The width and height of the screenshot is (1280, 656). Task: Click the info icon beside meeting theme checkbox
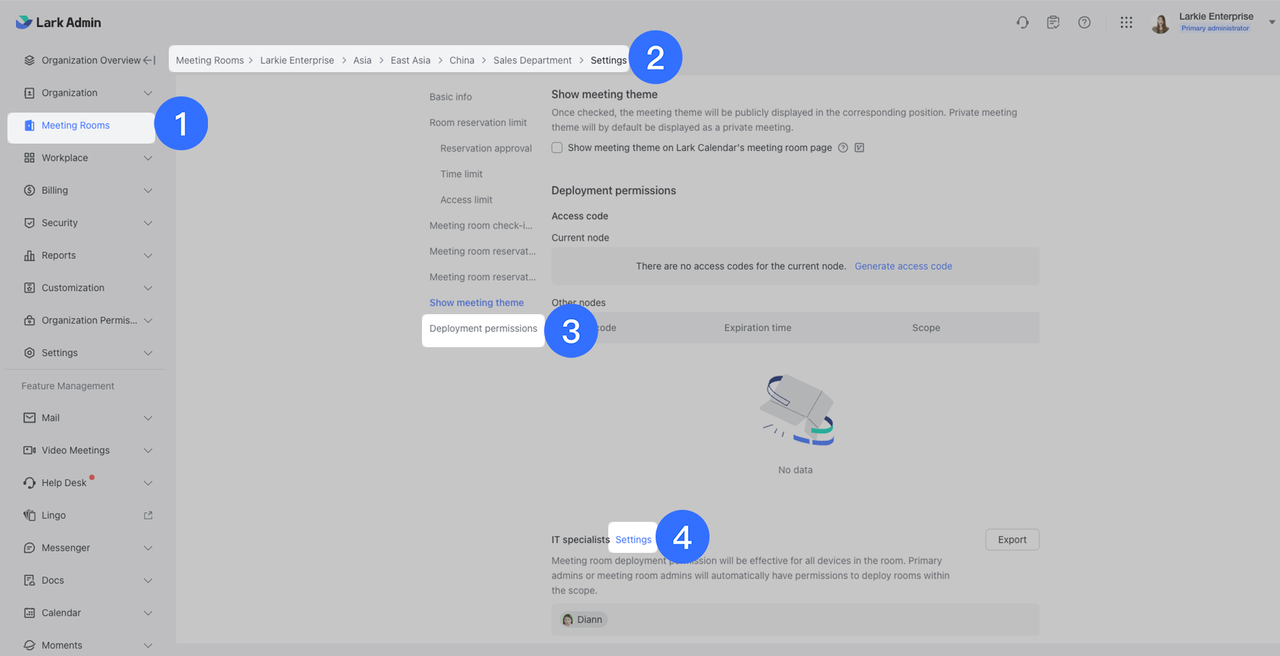(843, 148)
